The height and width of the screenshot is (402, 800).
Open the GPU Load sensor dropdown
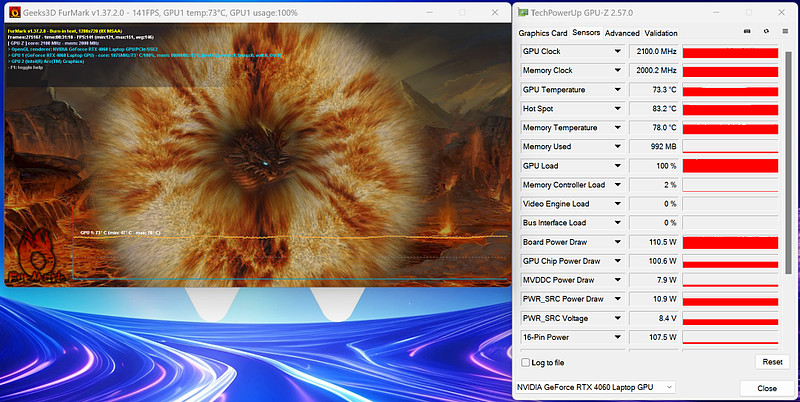617,166
